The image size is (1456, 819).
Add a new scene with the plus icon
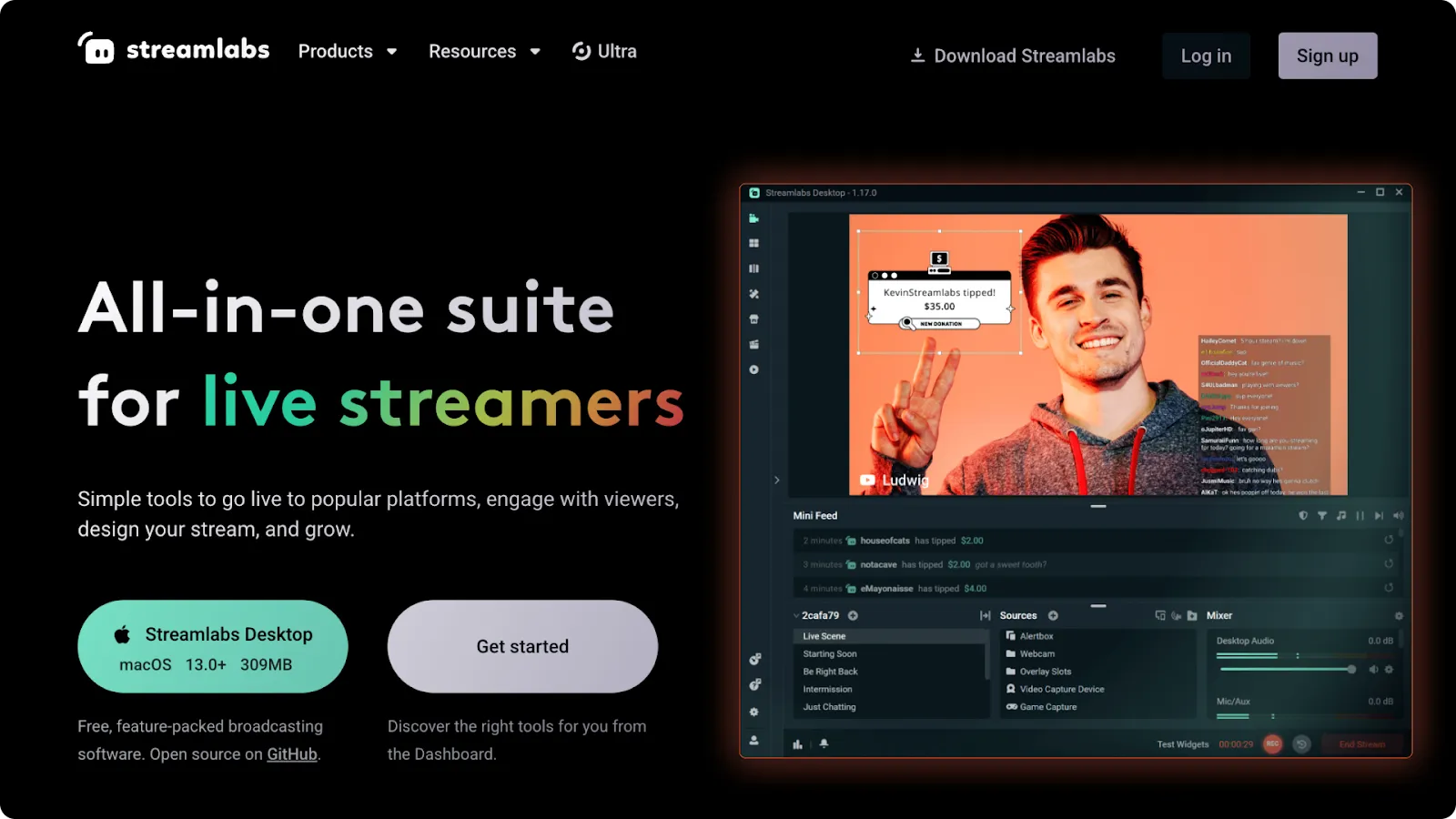coord(854,616)
